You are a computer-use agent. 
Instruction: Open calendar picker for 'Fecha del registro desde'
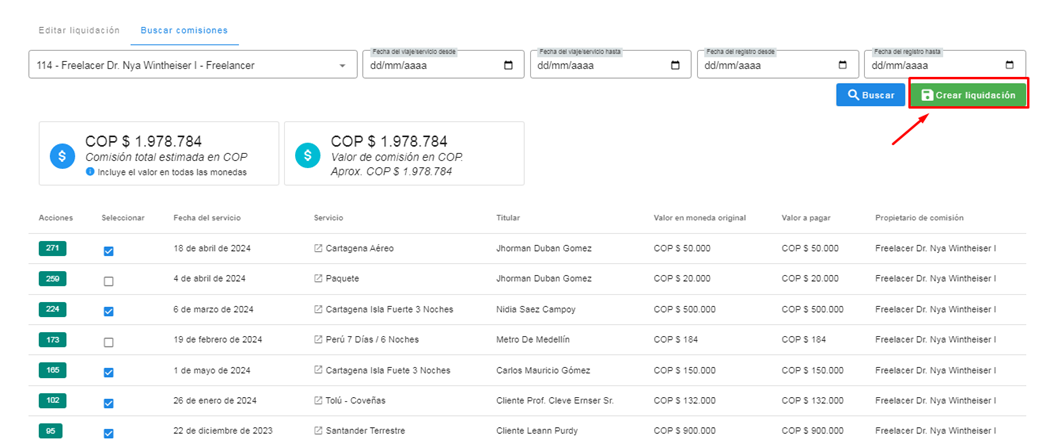pyautogui.click(x=842, y=66)
